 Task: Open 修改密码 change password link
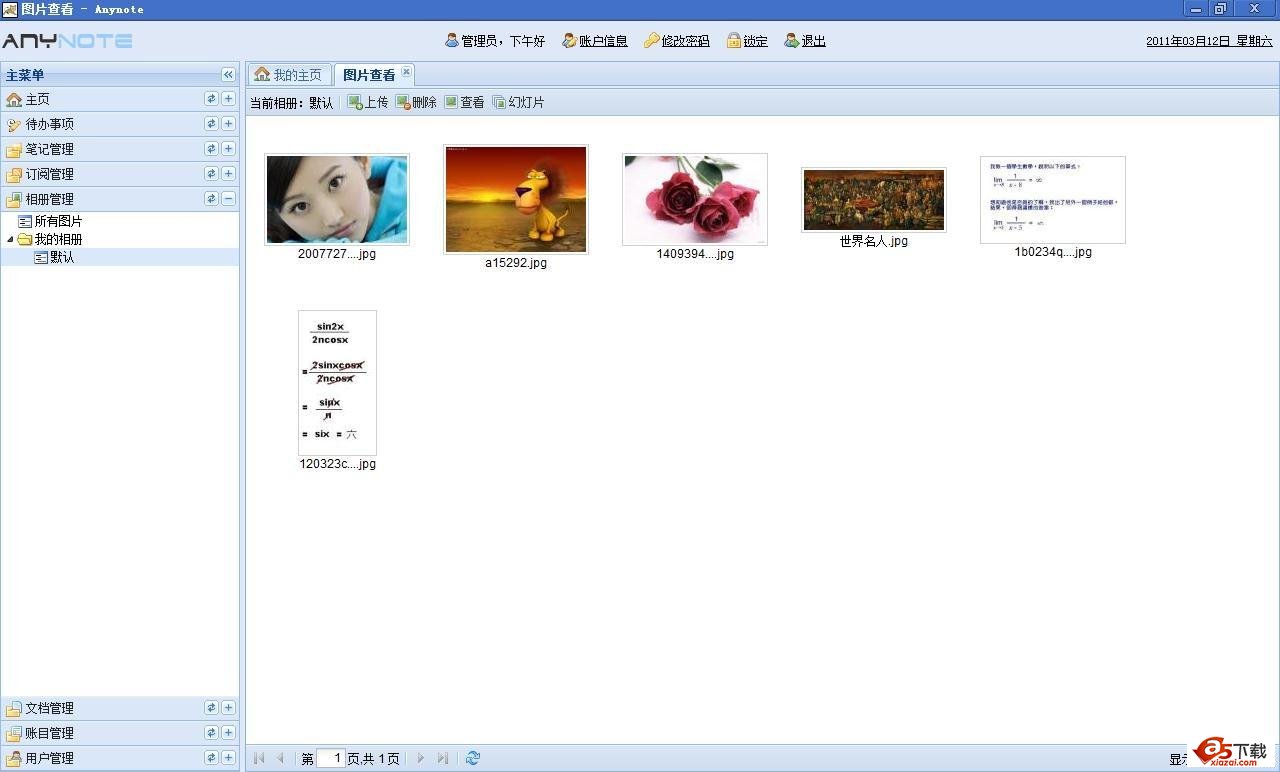676,41
